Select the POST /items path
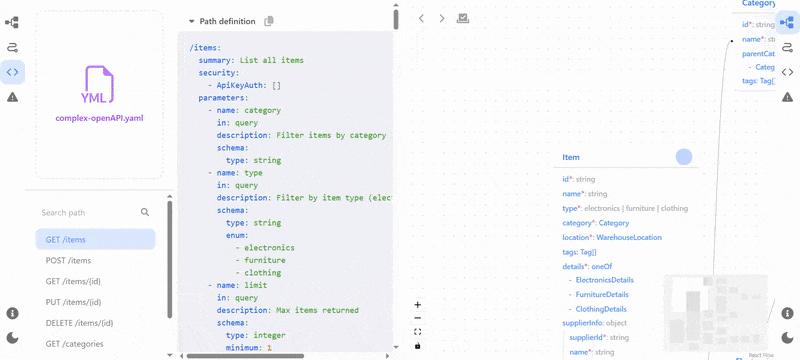 pos(95,260)
